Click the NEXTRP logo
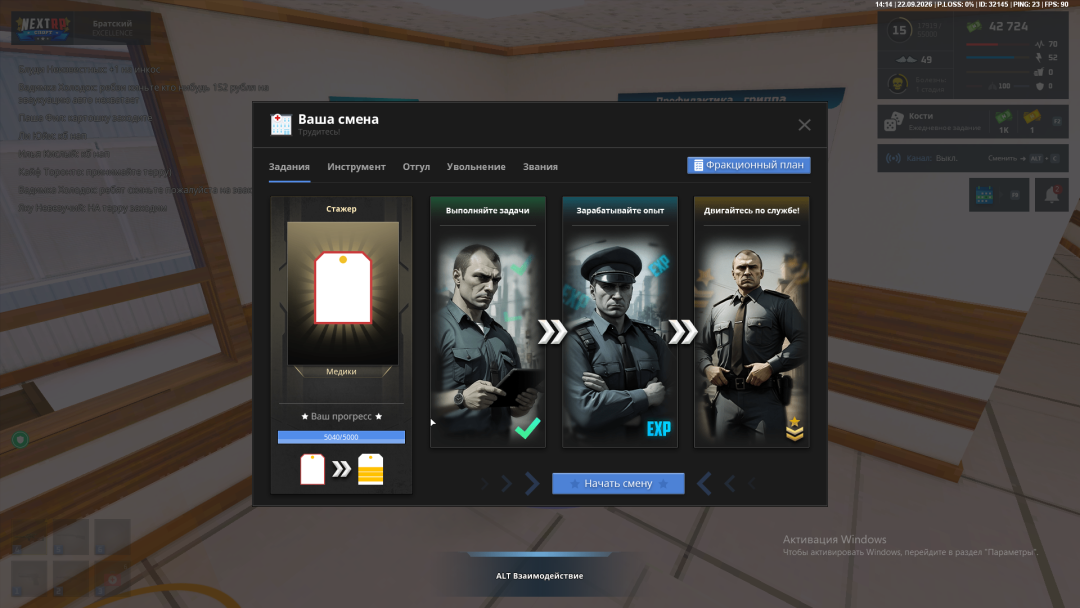Screen dimensions: 1080x608 pyautogui.click(x=43, y=28)
